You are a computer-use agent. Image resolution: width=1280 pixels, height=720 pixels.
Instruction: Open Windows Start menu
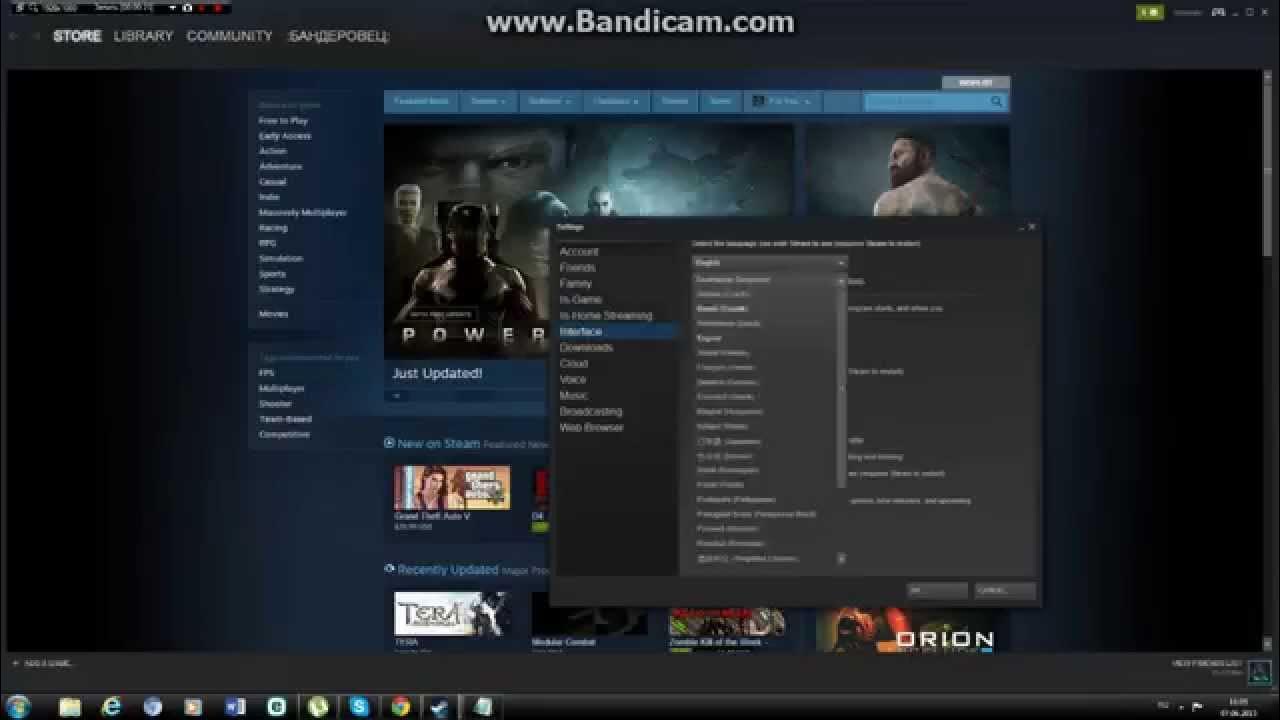(x=18, y=706)
